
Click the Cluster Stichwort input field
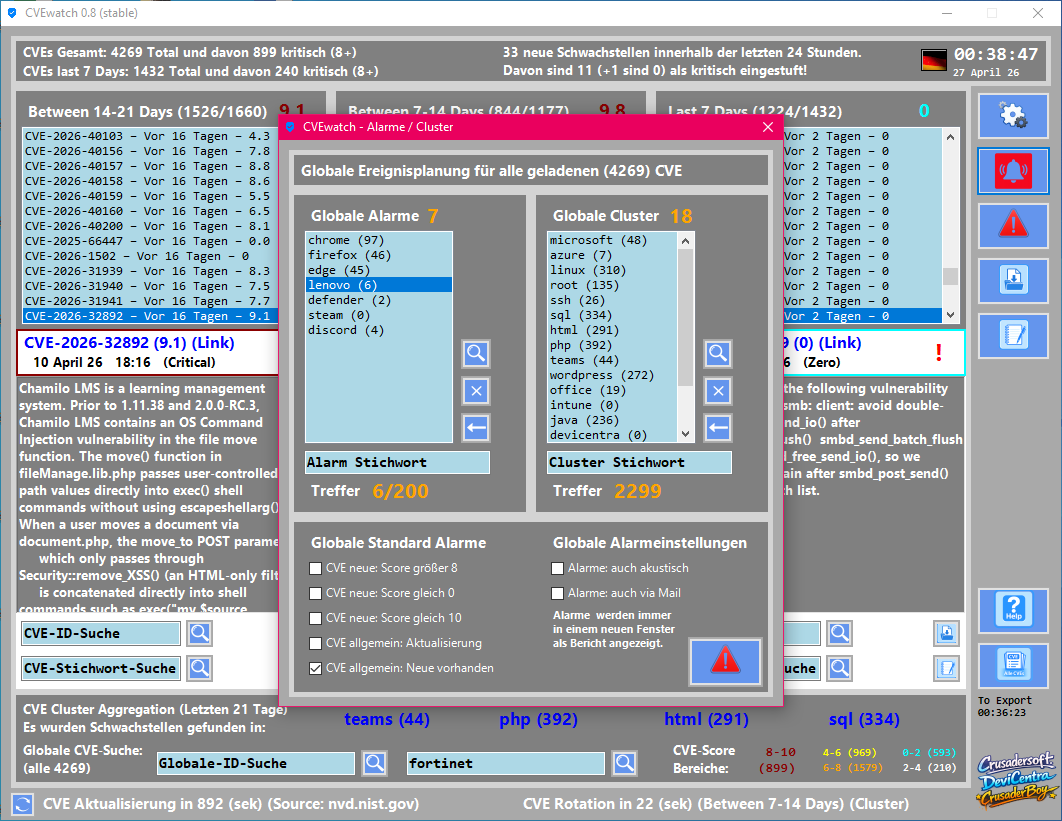639,463
